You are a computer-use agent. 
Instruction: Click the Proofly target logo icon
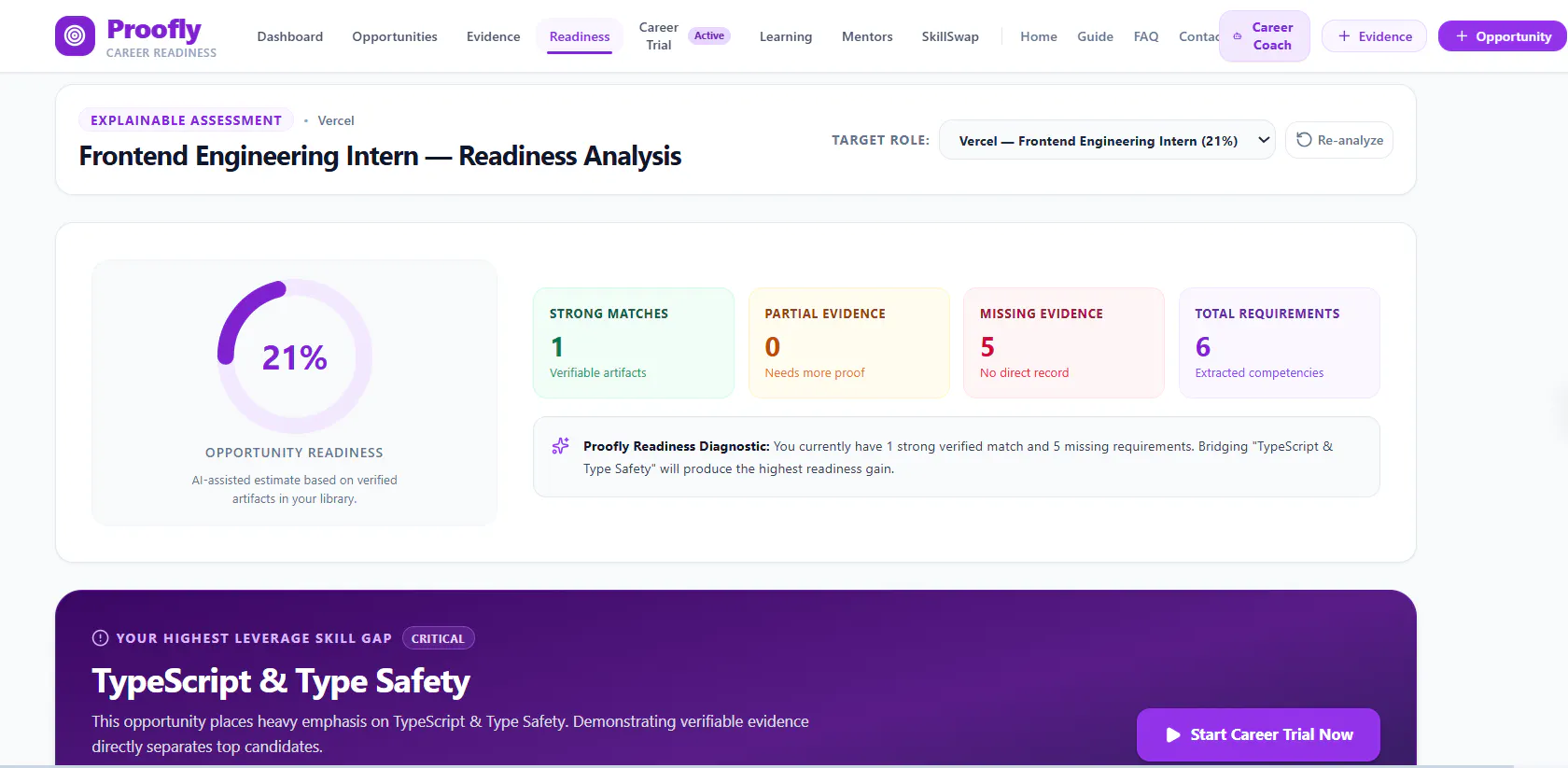[x=75, y=36]
